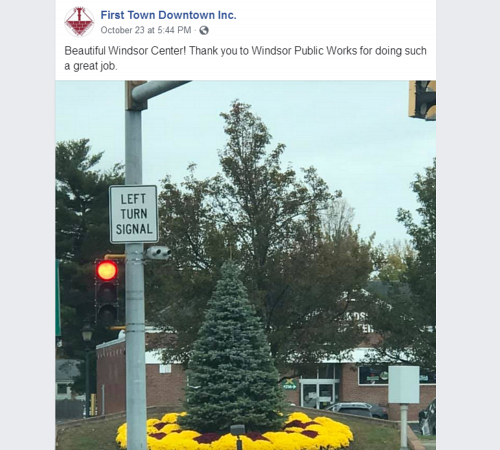Image resolution: width=500 pixels, height=450 pixels.
Task: Select the blue spruce tree in the photo
Action: tap(233, 347)
